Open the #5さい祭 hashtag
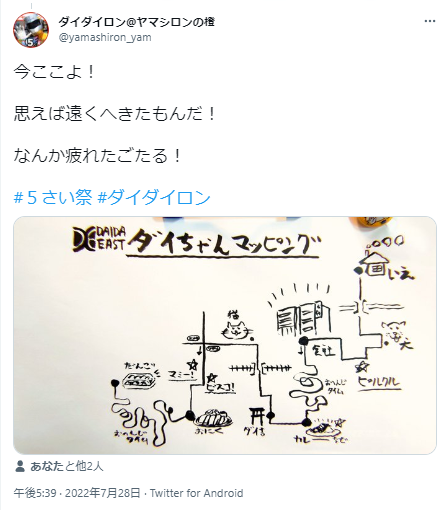447x510 pixels. tap(53, 197)
